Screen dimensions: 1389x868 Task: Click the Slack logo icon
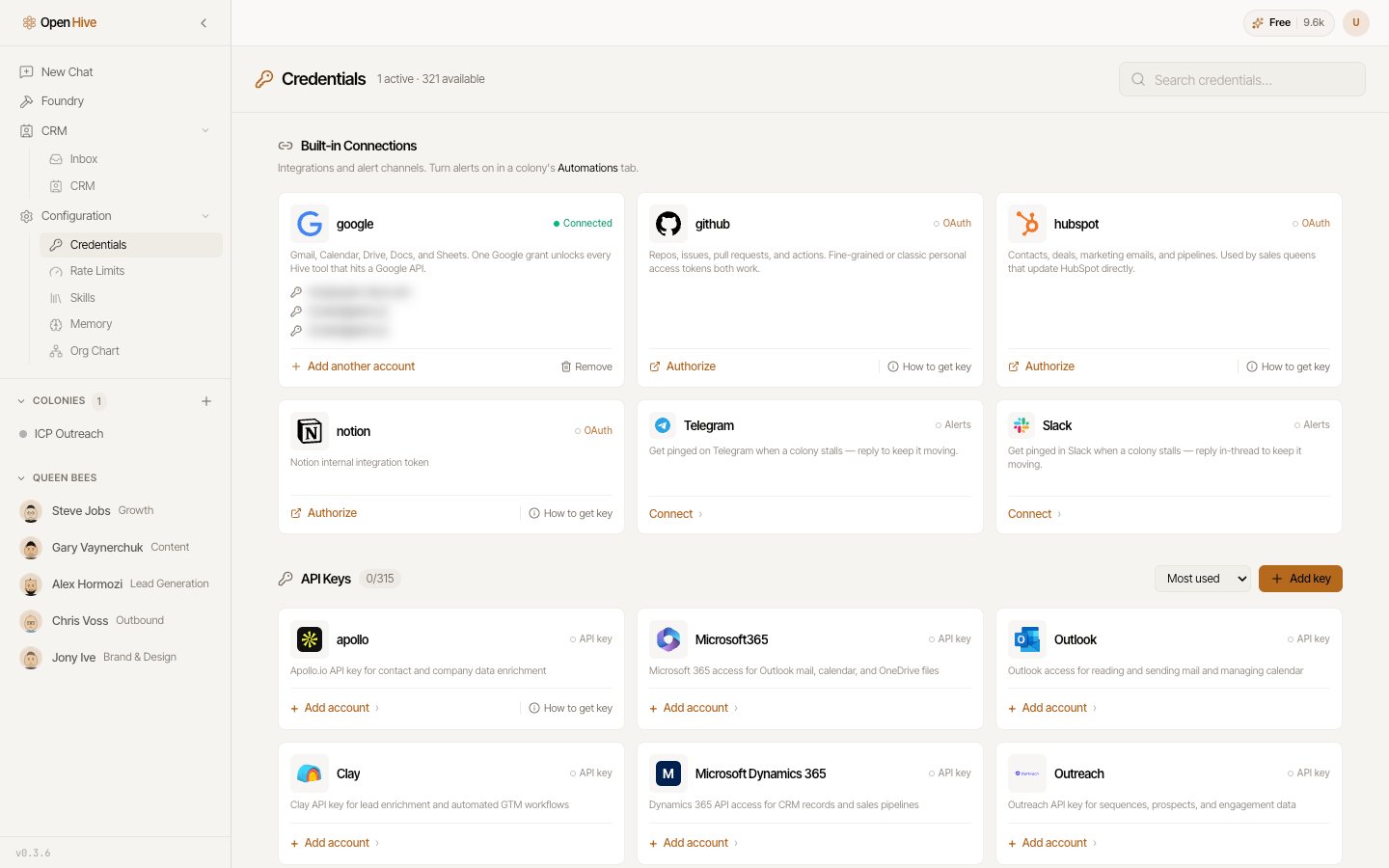click(1021, 425)
